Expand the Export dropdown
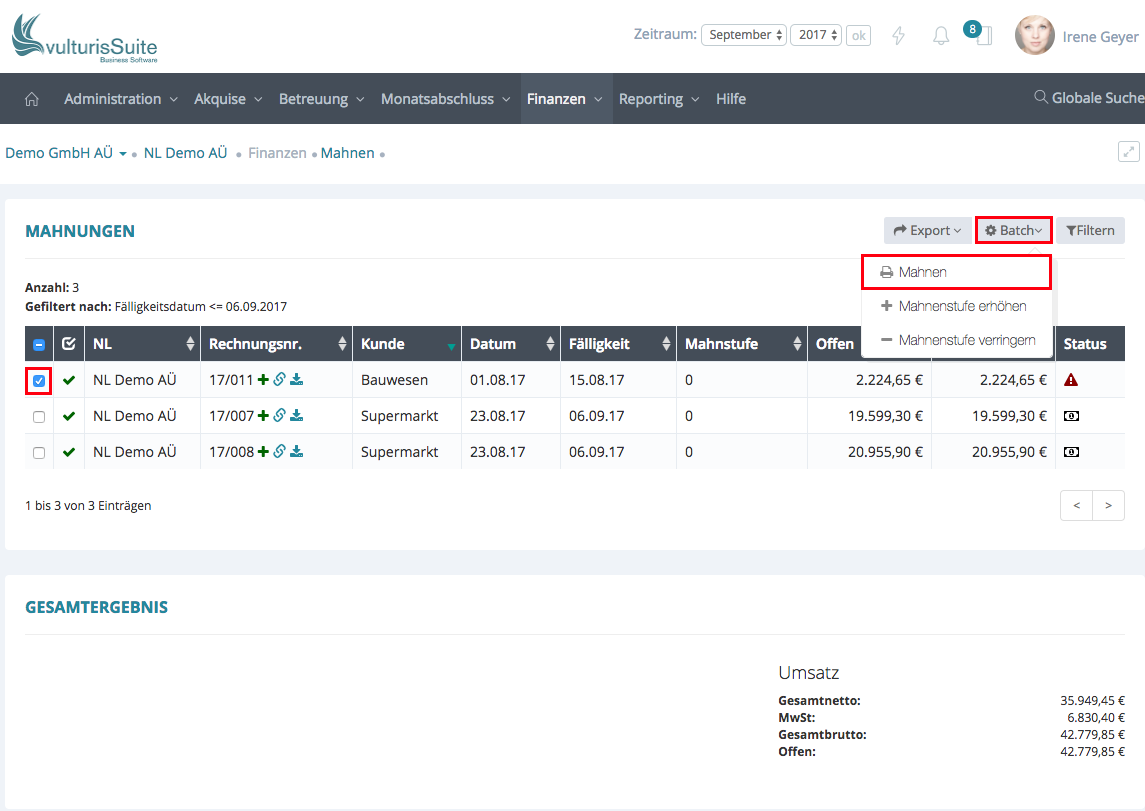The width and height of the screenshot is (1145, 811). (926, 231)
